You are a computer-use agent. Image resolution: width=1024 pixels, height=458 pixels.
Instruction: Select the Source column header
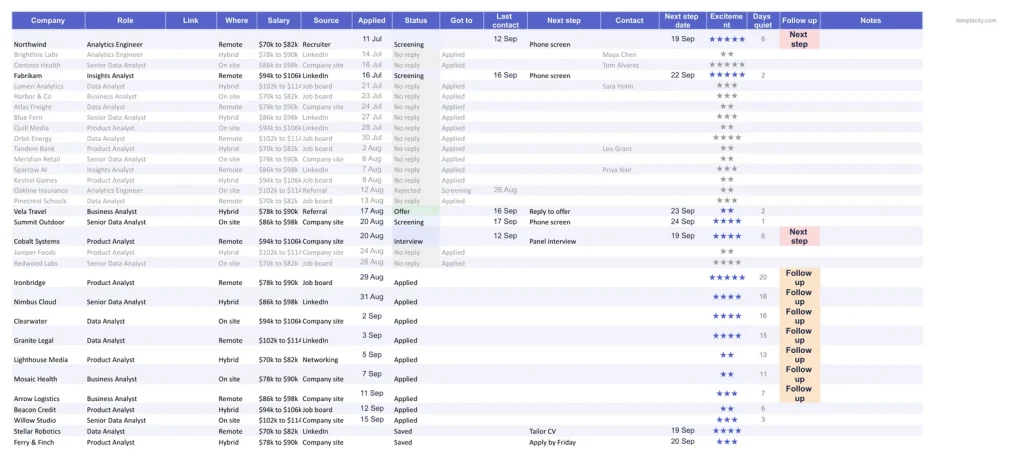327,20
